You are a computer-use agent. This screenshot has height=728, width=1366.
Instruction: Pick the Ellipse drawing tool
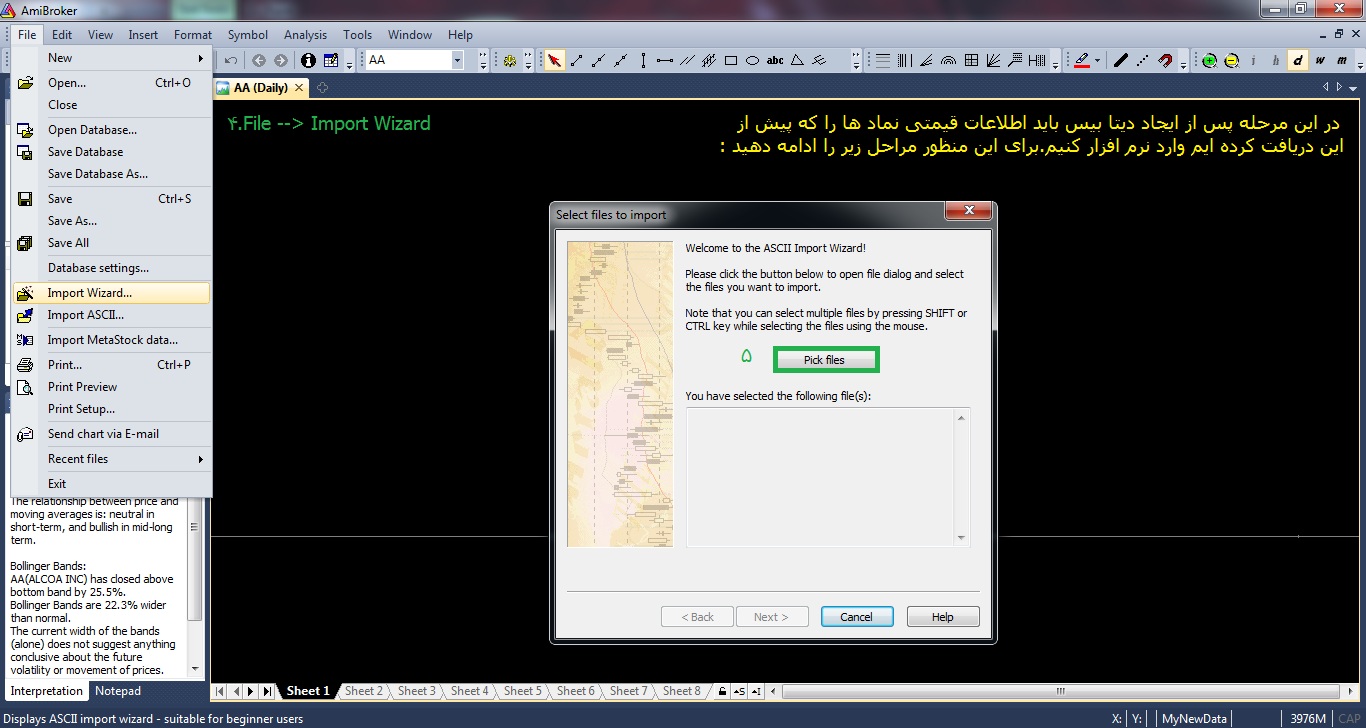[753, 60]
